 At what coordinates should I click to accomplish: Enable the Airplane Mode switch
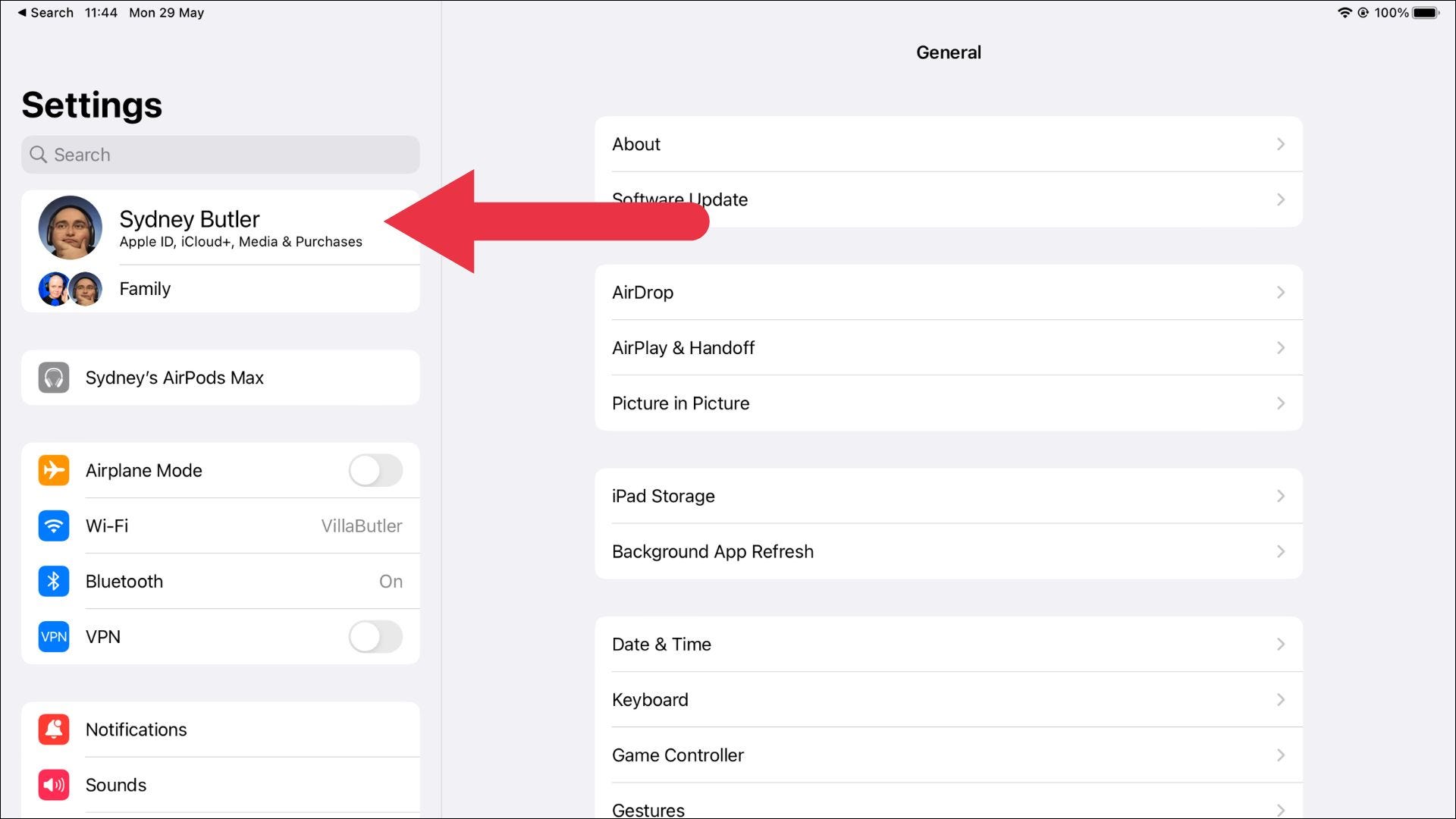click(x=375, y=470)
